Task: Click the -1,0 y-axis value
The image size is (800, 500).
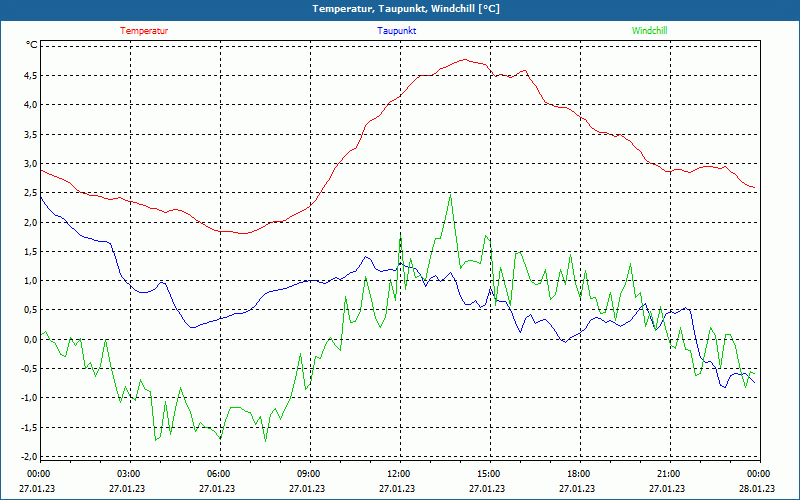Action: point(29,397)
